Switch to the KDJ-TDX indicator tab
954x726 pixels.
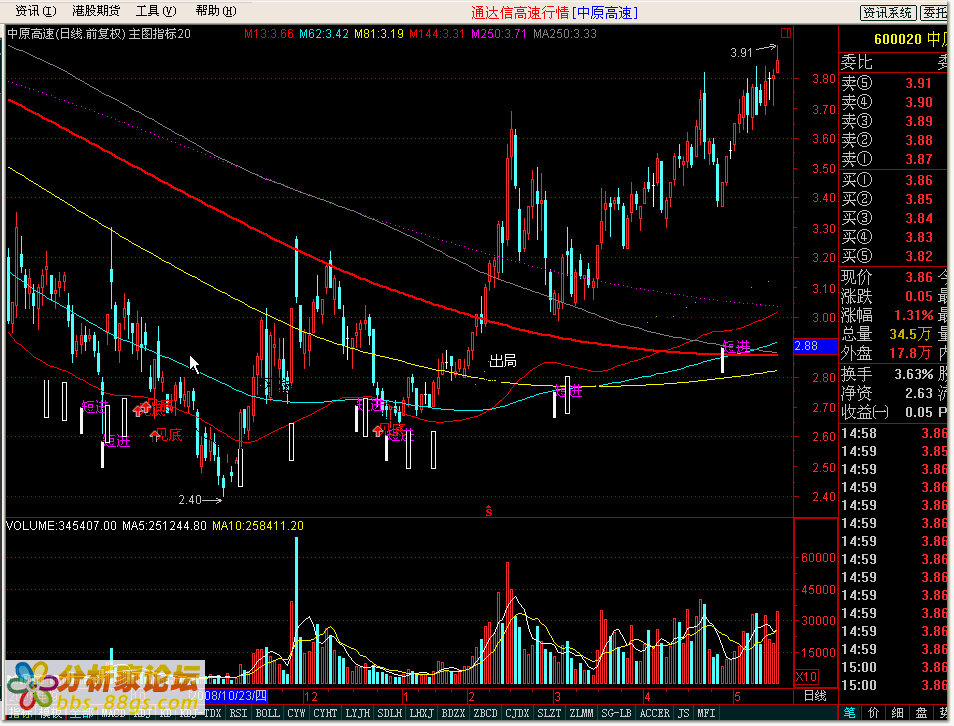(x=200, y=713)
